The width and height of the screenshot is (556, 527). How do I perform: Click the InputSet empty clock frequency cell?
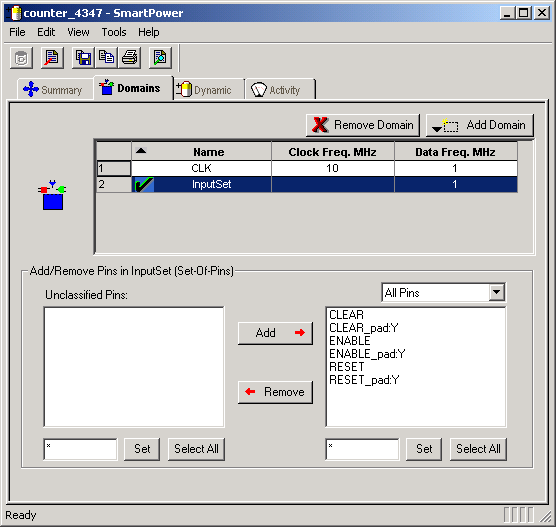tap(333, 184)
